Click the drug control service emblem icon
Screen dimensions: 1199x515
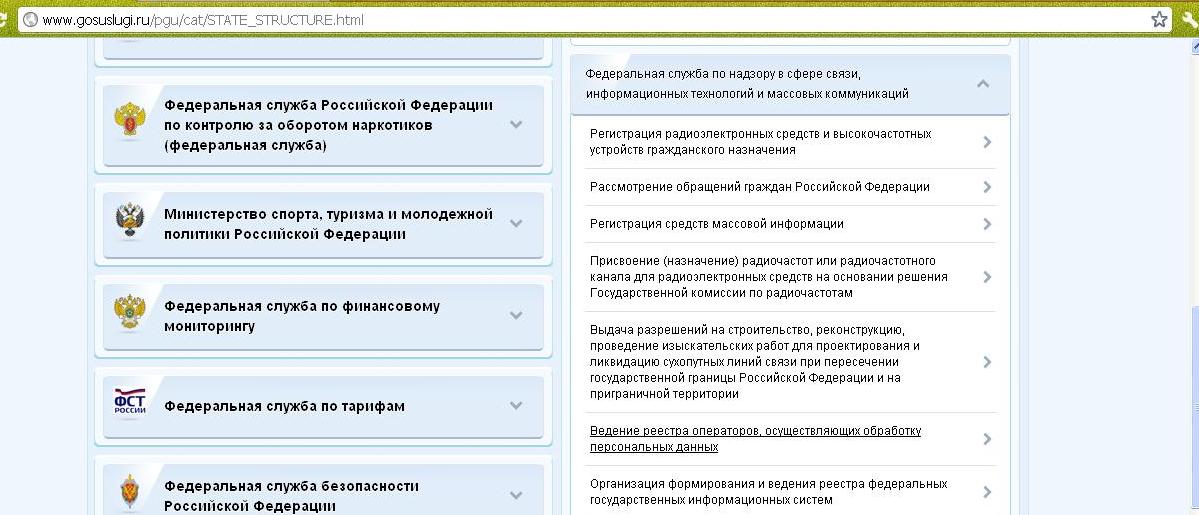coord(130,121)
